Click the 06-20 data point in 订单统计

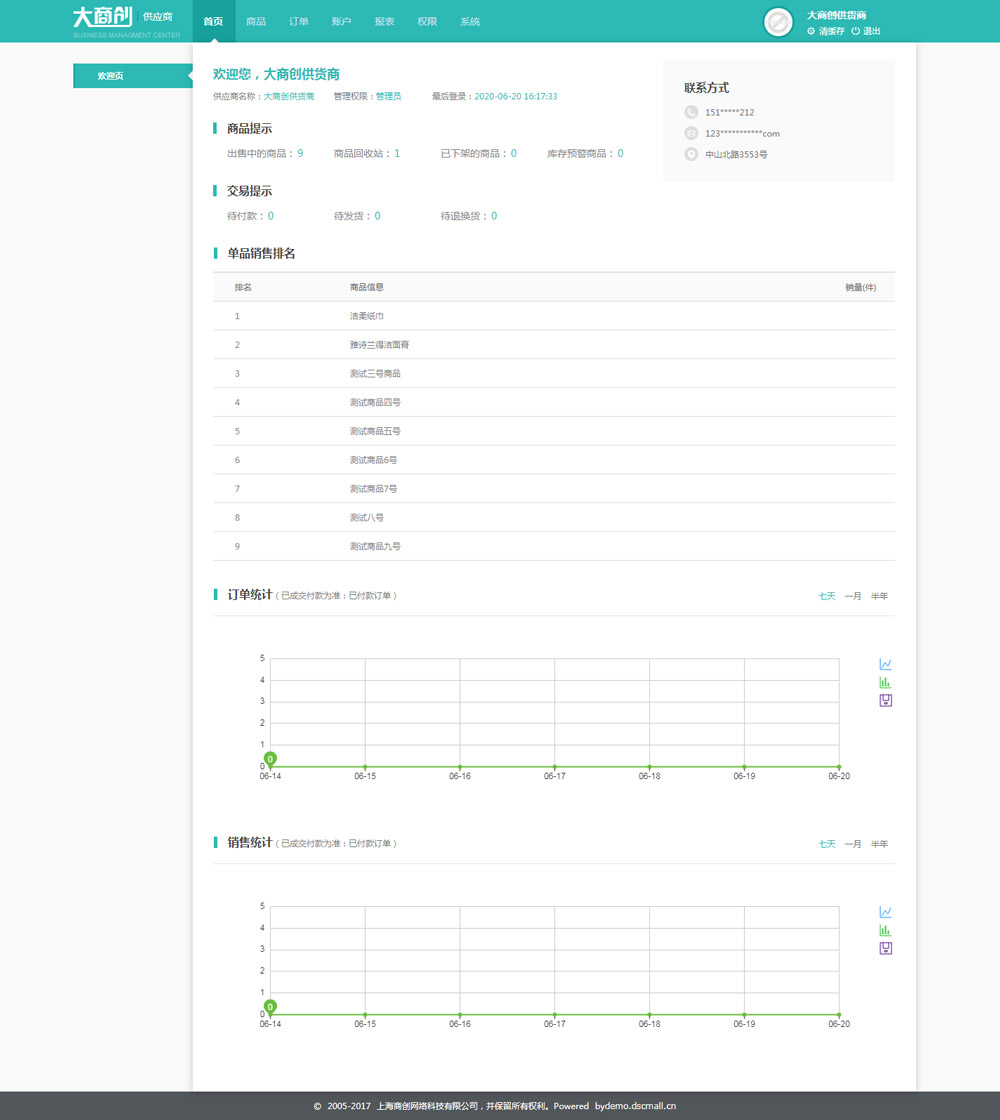pos(839,766)
